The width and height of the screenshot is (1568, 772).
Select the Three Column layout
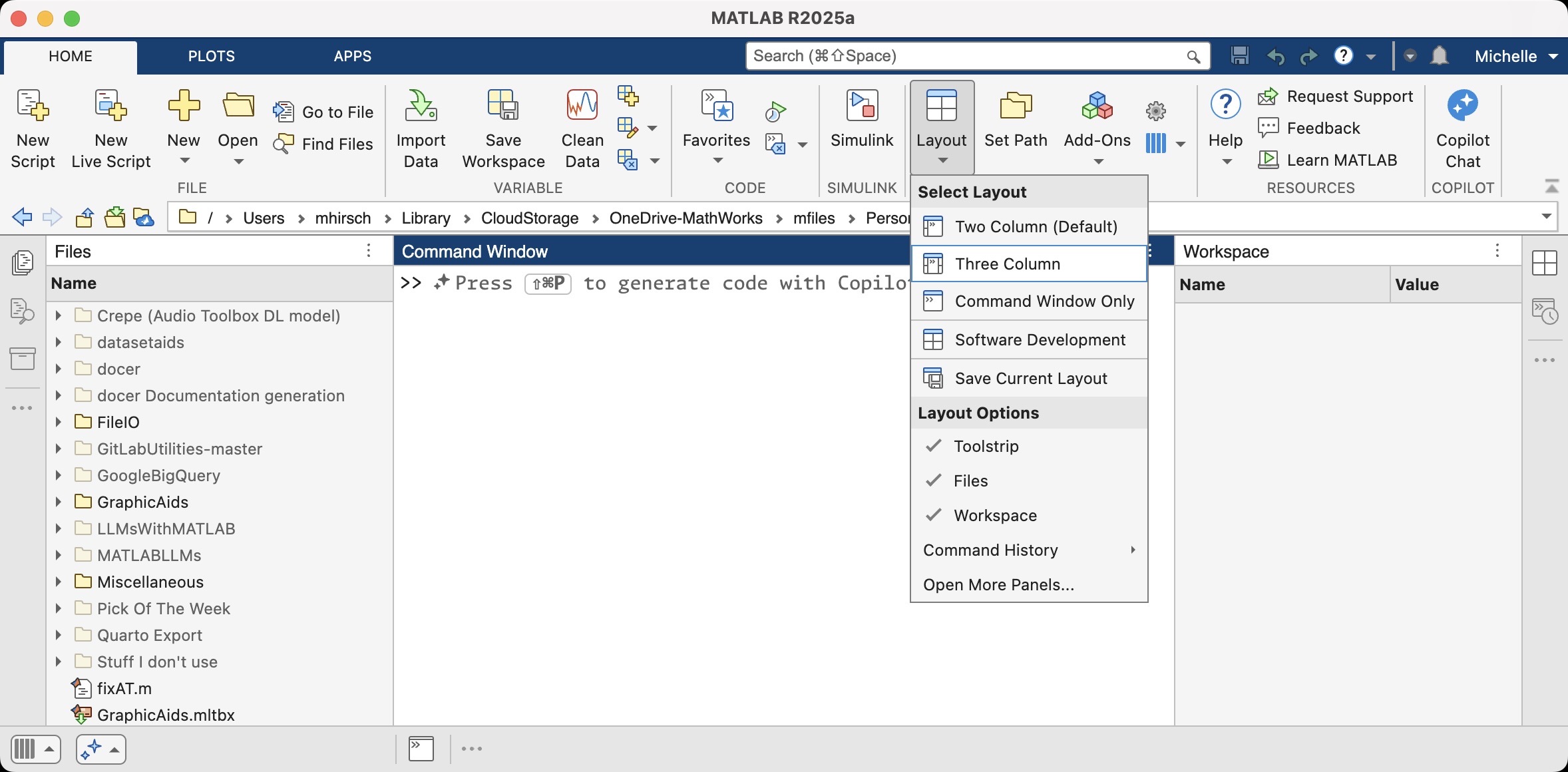click(1007, 264)
